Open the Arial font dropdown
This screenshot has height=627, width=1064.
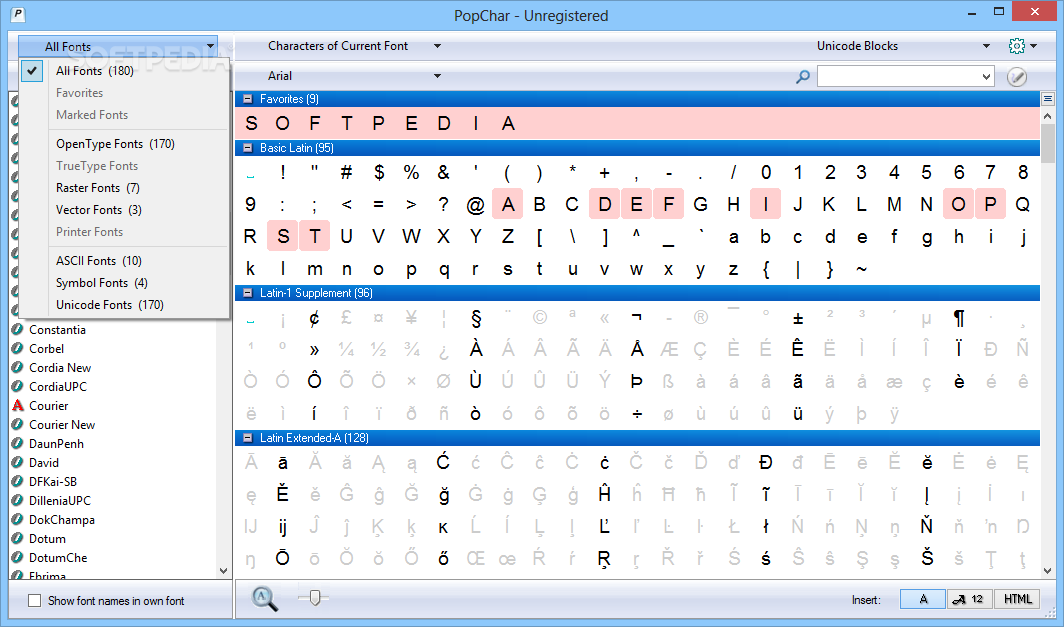coord(354,76)
